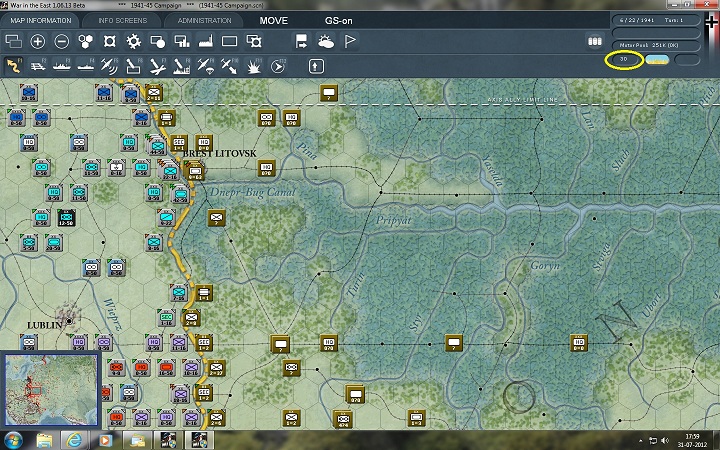The image size is (720, 450).
Task: Click the flag-with-arrow toolbar icon
Action: tap(302, 42)
